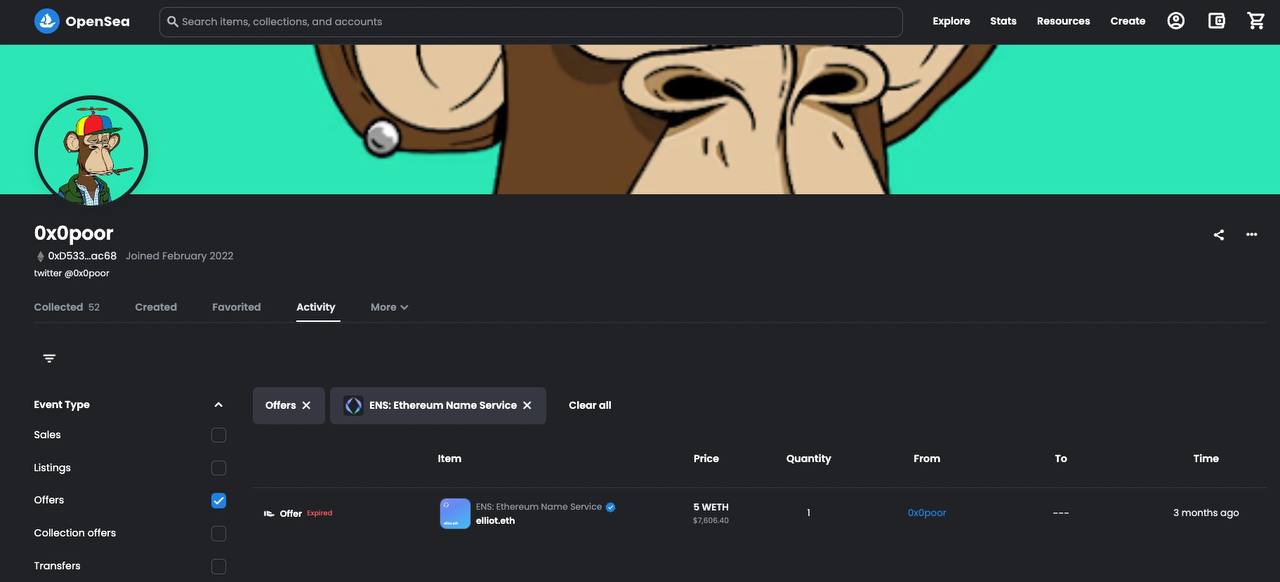Uncheck the Offers event checkbox
The width and height of the screenshot is (1280, 582).
[219, 500]
